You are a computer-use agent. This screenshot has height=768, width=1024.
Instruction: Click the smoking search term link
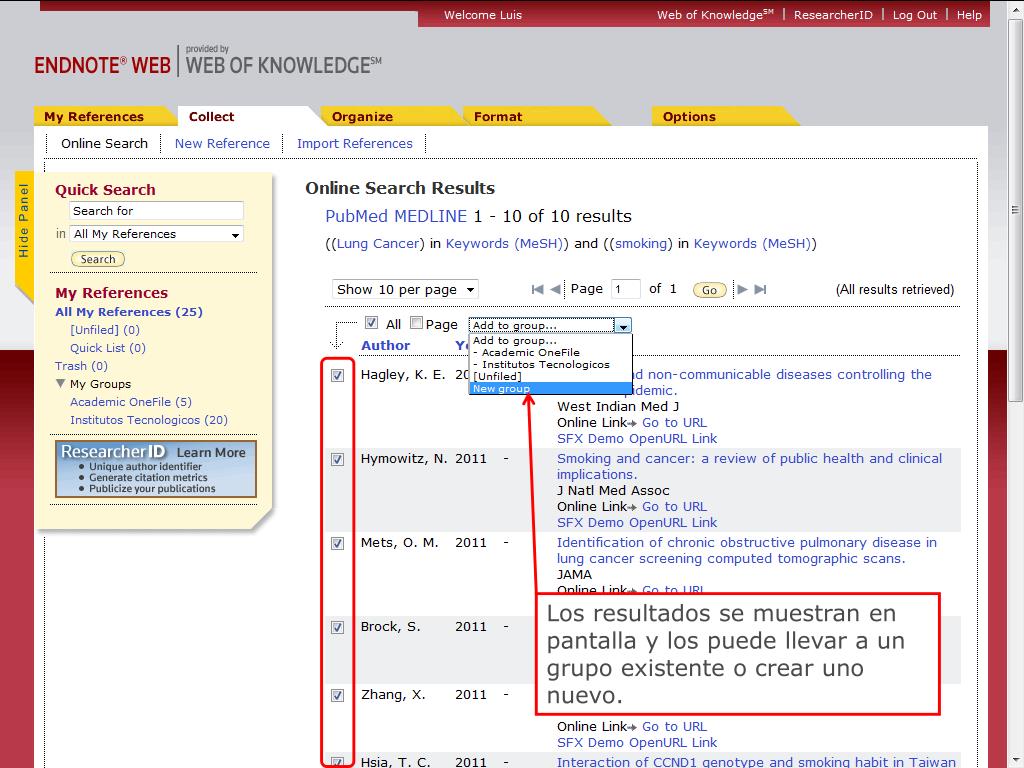click(642, 244)
